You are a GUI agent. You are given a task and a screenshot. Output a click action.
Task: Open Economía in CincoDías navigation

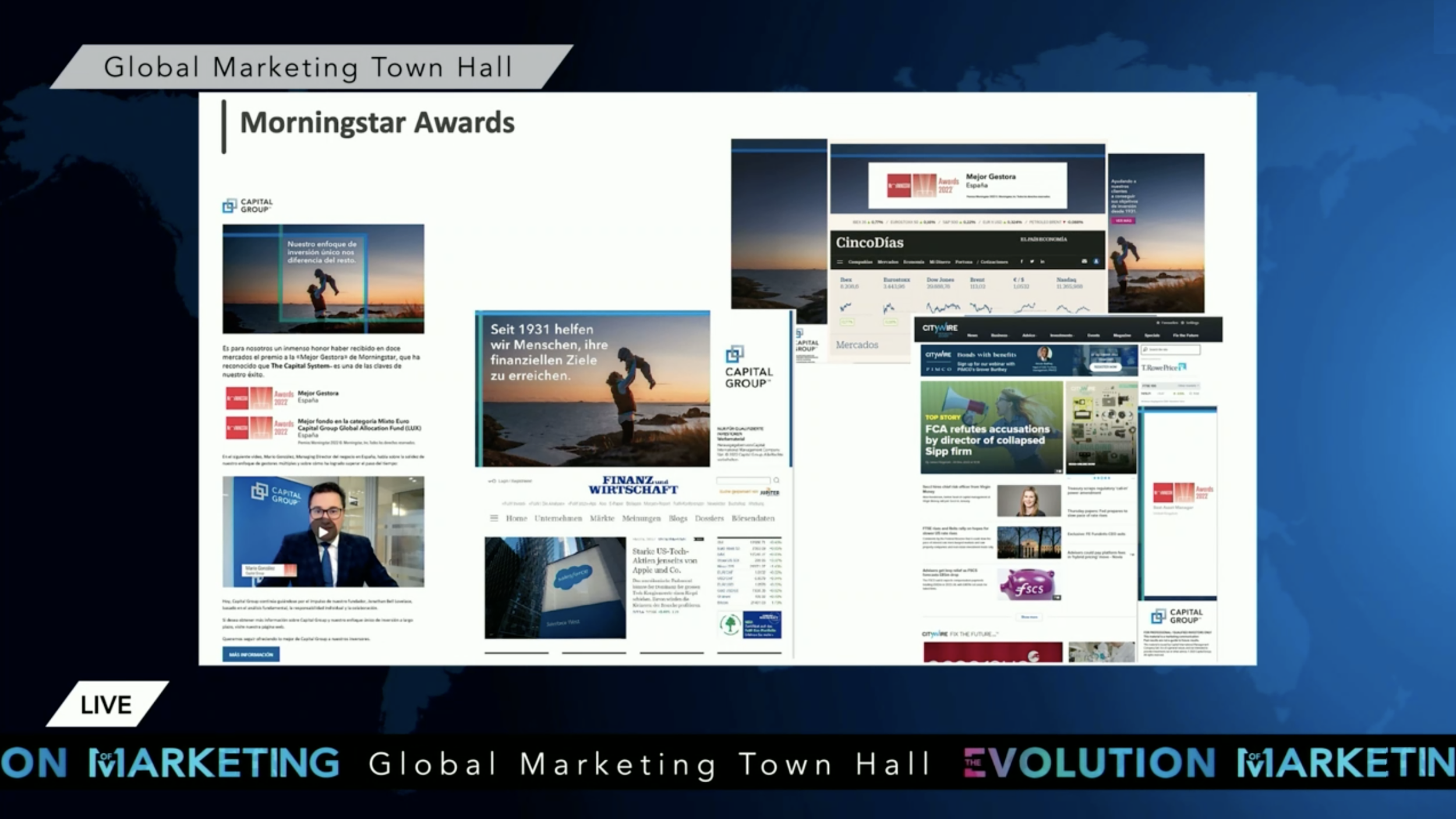coord(913,262)
